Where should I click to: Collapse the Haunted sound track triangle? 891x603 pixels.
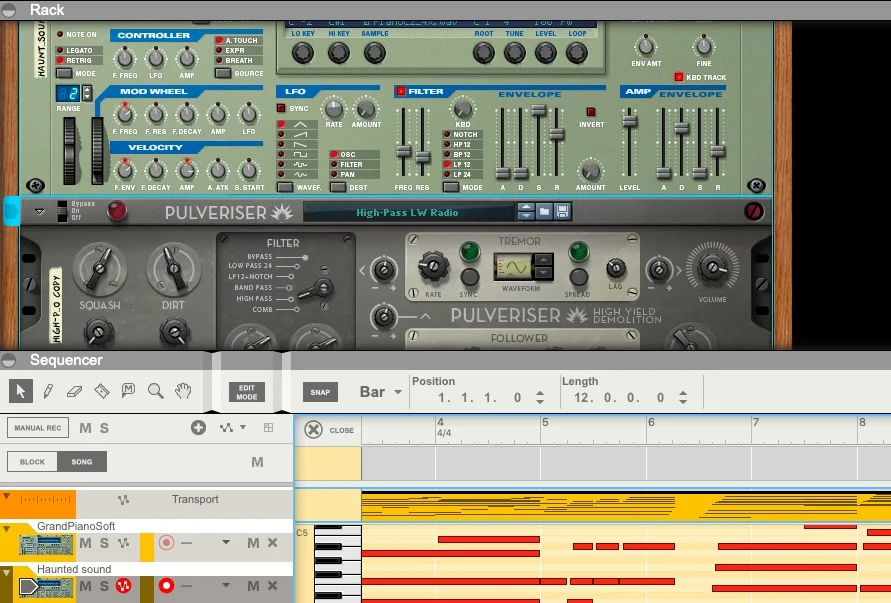coord(7,572)
